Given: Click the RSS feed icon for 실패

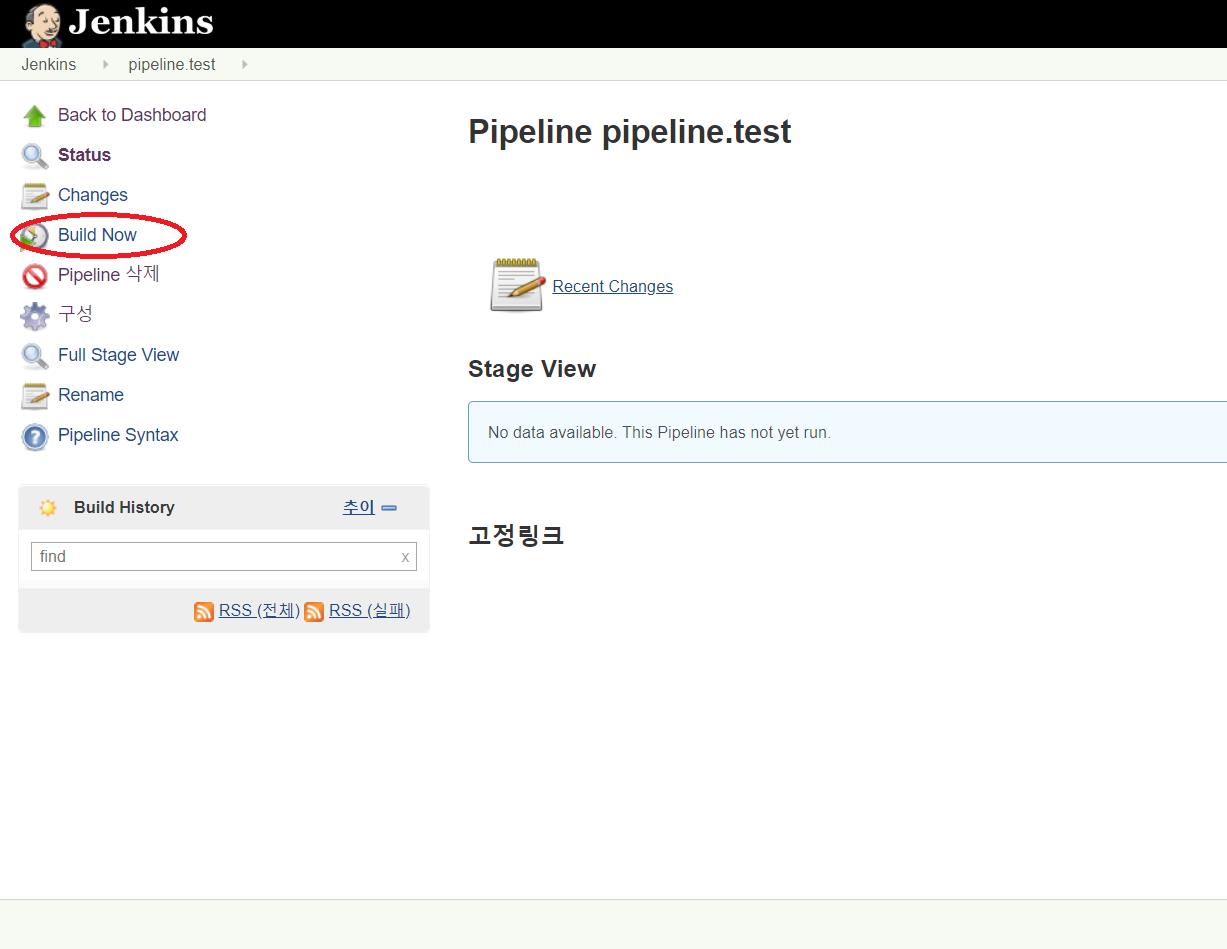Looking at the screenshot, I should pos(314,612).
